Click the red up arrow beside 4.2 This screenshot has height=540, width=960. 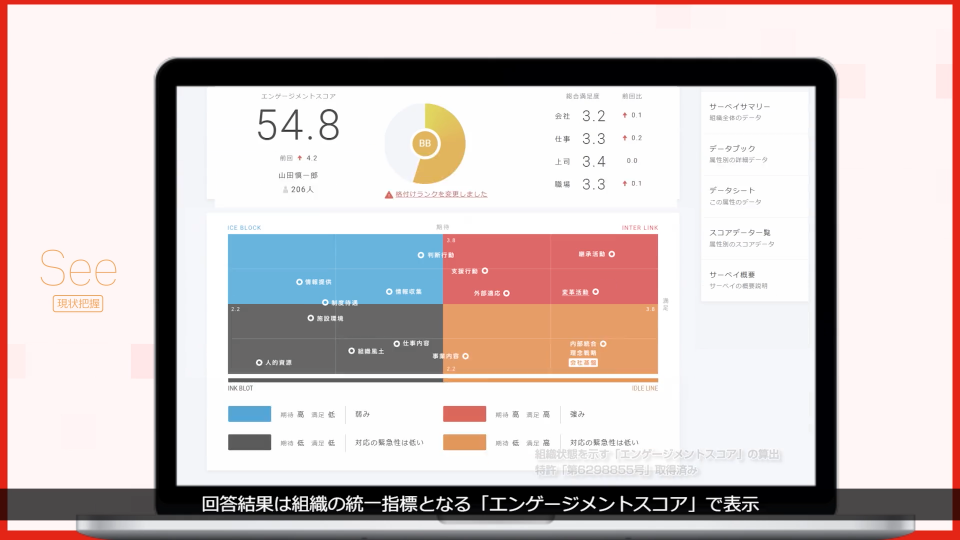pos(300,158)
